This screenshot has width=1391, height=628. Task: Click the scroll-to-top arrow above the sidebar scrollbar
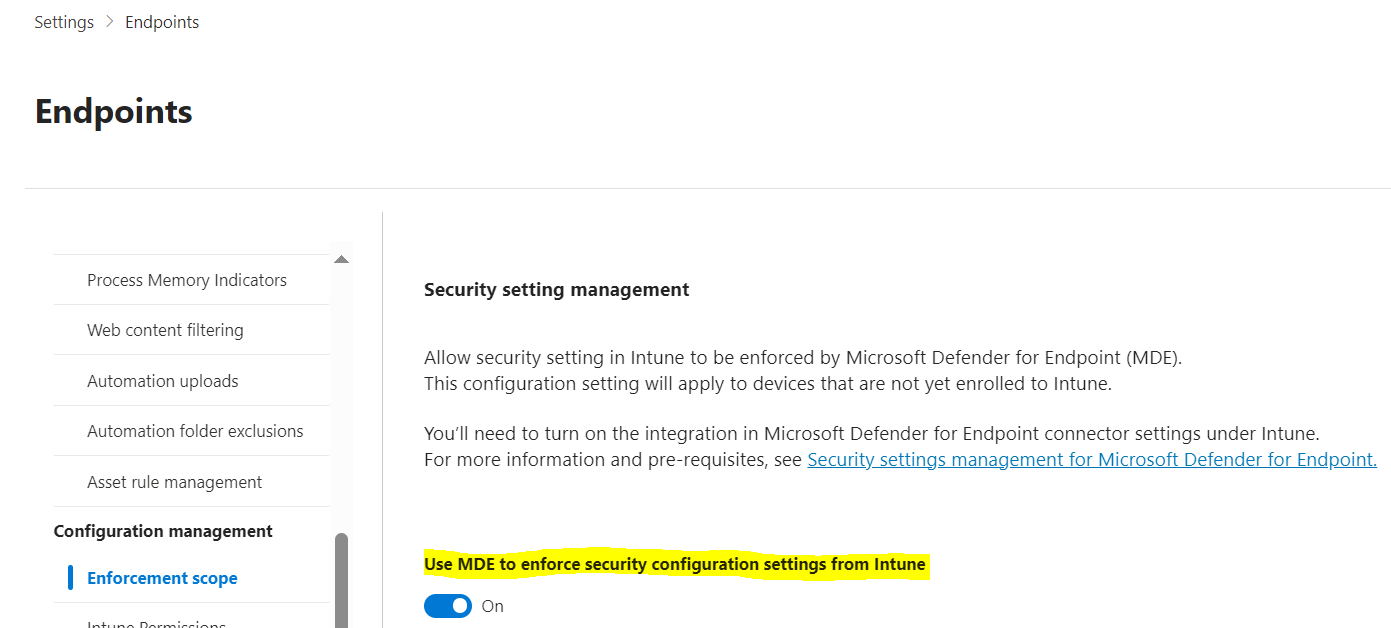pos(341,259)
